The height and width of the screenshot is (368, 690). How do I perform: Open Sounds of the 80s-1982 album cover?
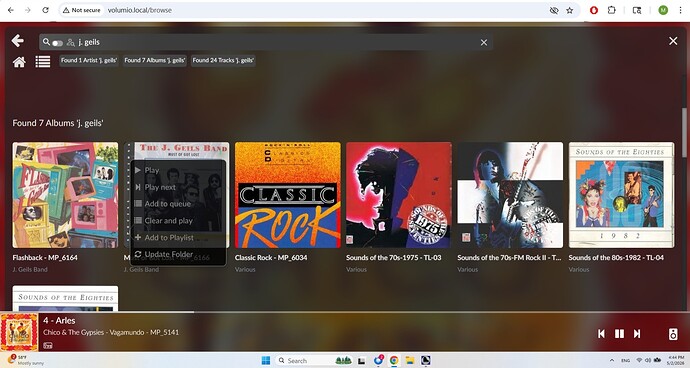point(621,195)
